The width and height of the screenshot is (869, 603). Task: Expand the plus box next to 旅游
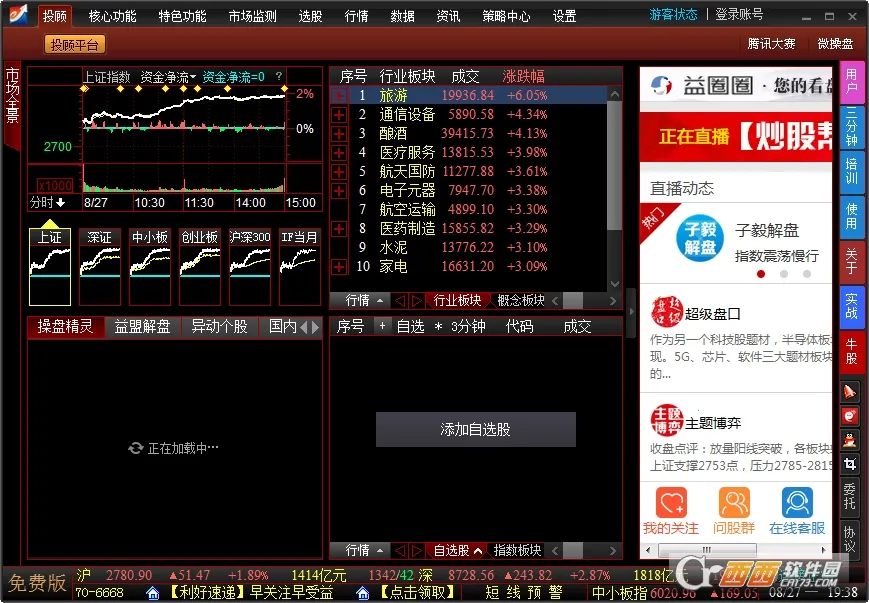coord(339,96)
